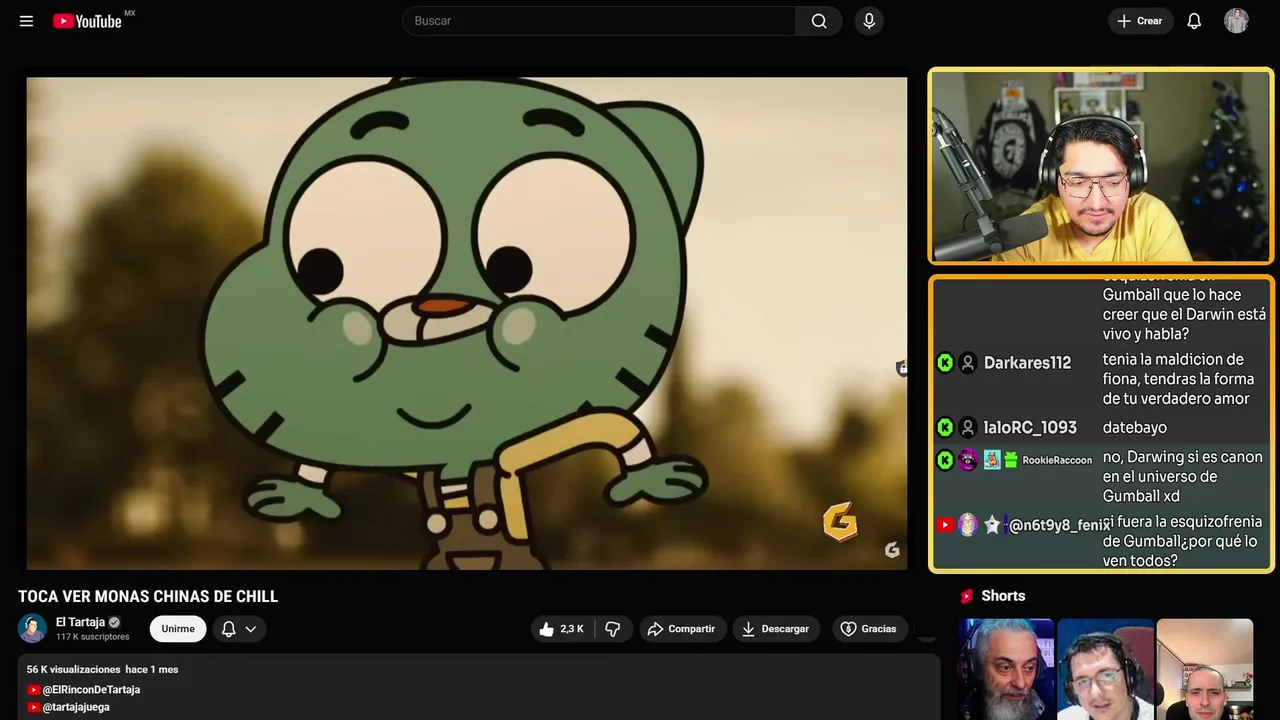Open @ElRinconDeTartaja channel link
This screenshot has height=720, width=1280.
[x=91, y=690]
